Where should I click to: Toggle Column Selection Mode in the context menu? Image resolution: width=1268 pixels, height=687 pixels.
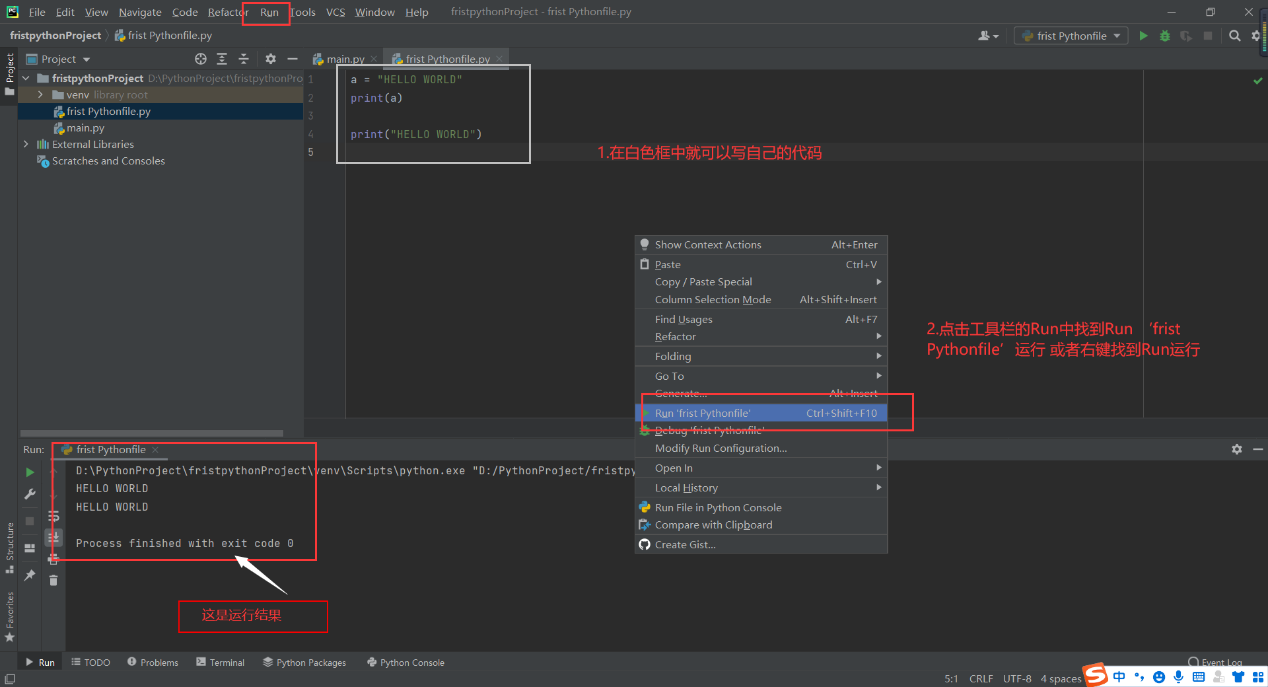[761, 300]
